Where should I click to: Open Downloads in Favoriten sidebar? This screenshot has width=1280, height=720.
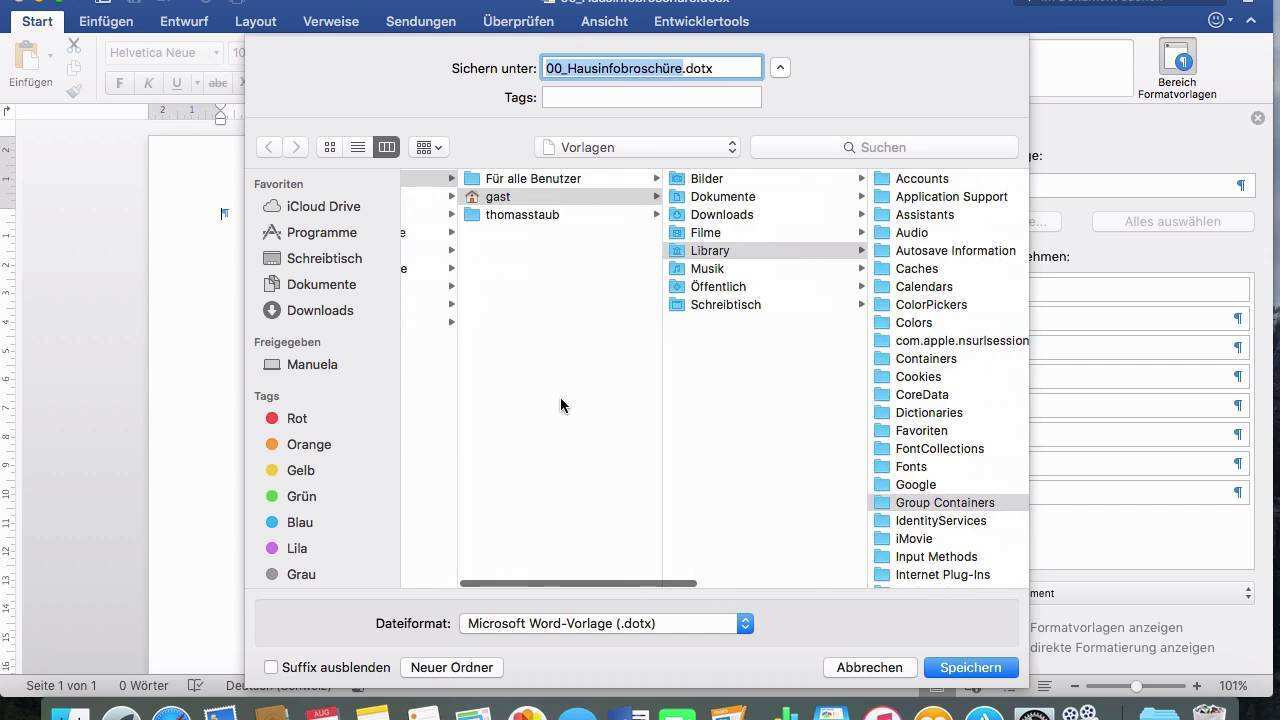[319, 310]
